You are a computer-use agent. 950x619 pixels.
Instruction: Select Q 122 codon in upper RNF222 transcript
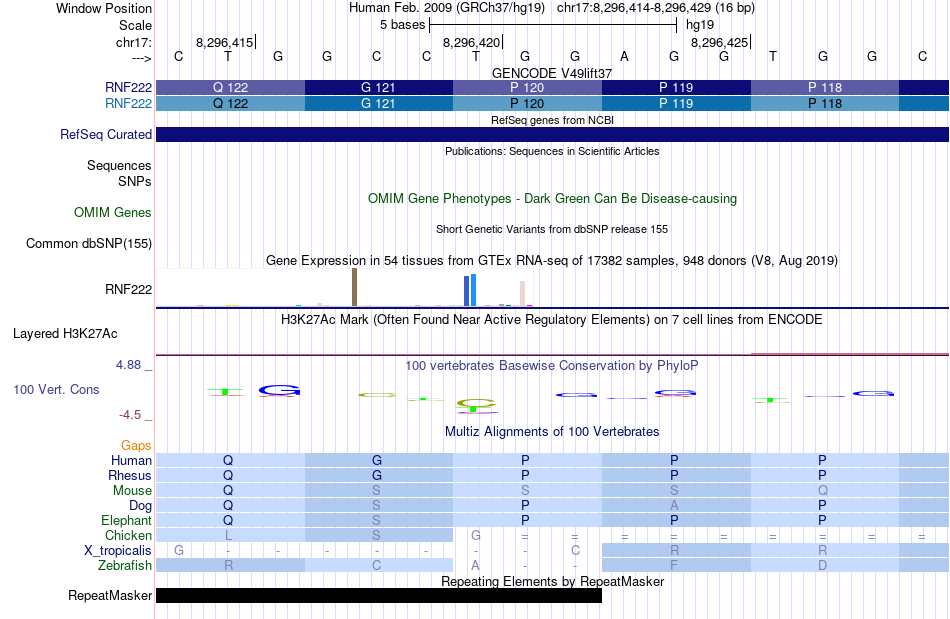[230, 87]
